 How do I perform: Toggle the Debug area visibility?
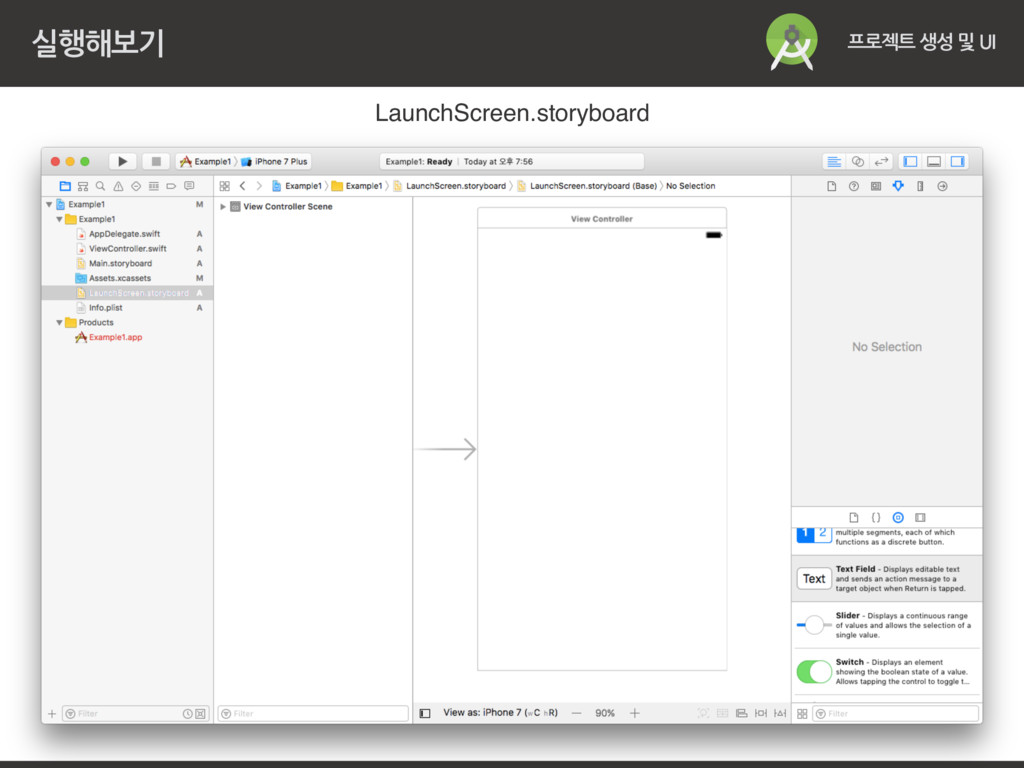click(x=934, y=161)
